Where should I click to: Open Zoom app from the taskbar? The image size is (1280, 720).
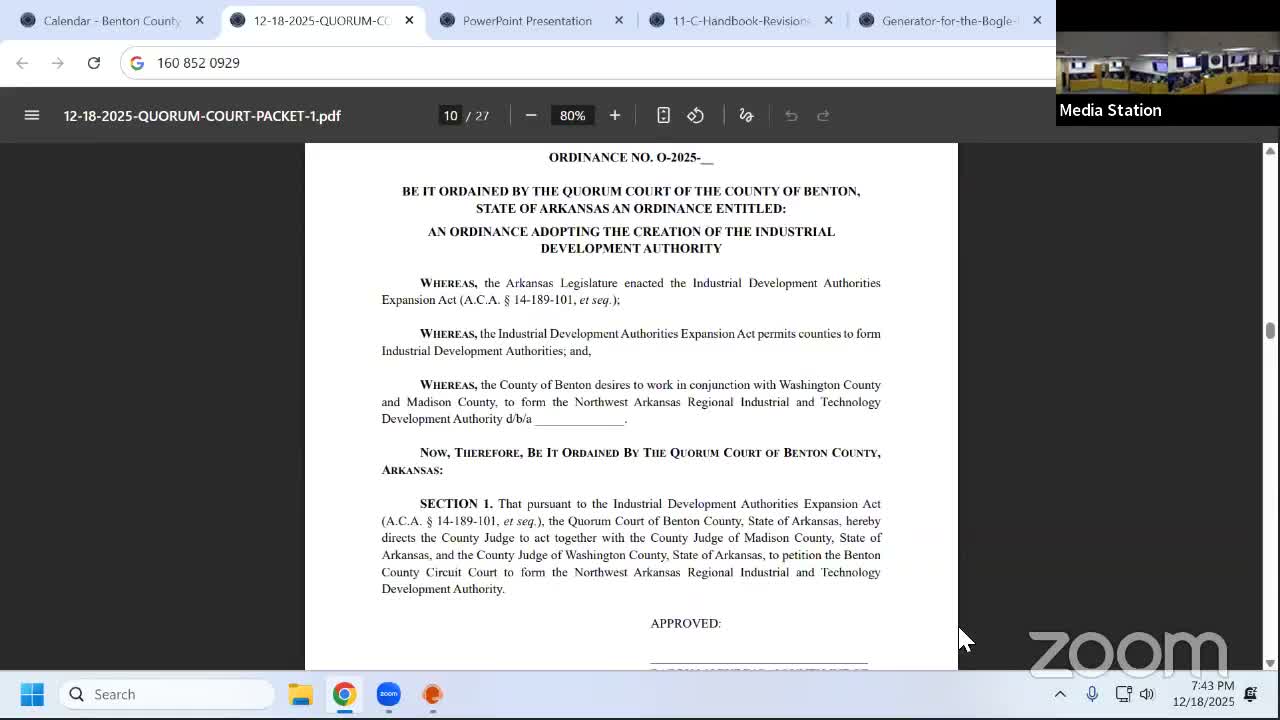[x=389, y=694]
